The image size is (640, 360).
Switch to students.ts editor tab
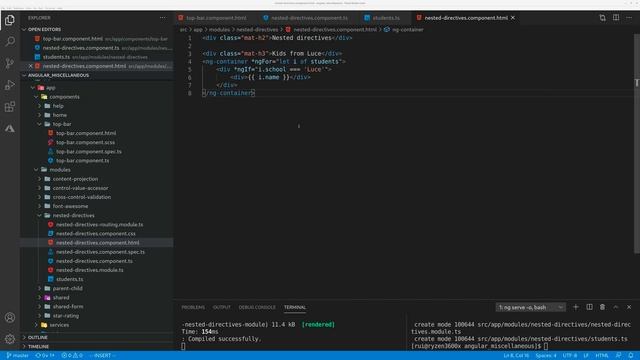(x=386, y=18)
